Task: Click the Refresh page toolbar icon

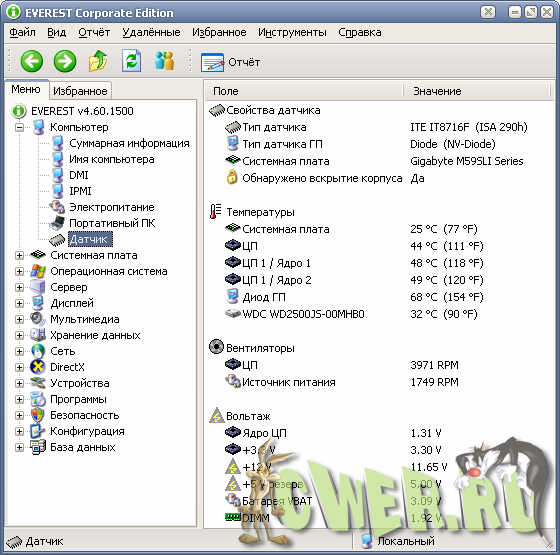Action: click(131, 61)
